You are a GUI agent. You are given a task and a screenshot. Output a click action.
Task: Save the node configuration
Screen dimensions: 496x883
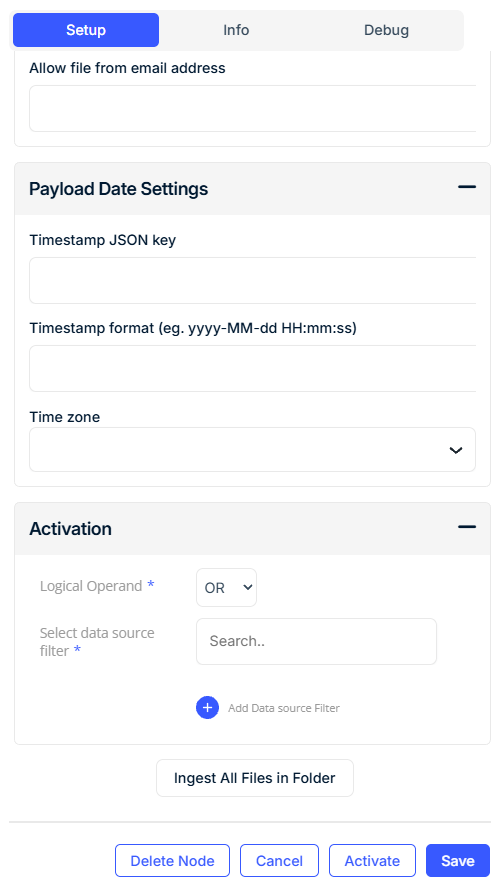(x=458, y=860)
